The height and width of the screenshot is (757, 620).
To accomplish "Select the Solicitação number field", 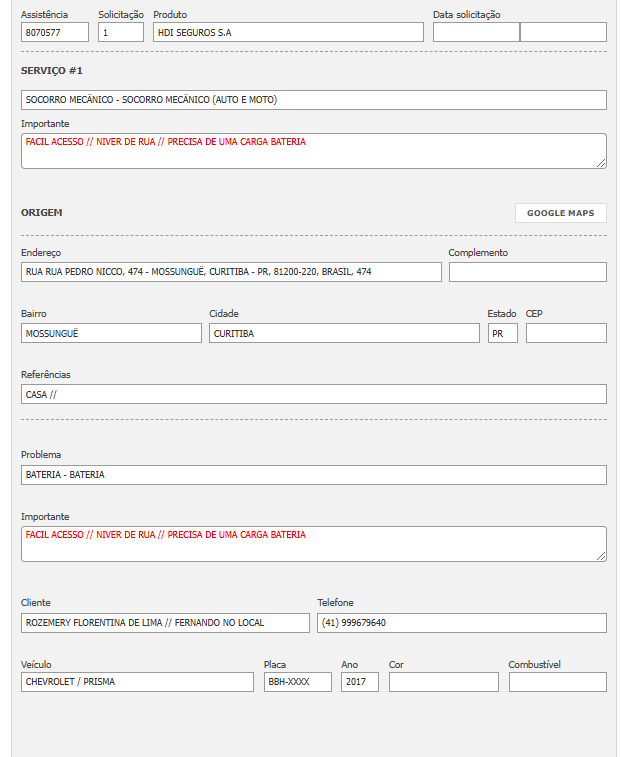I will pyautogui.click(x=121, y=32).
